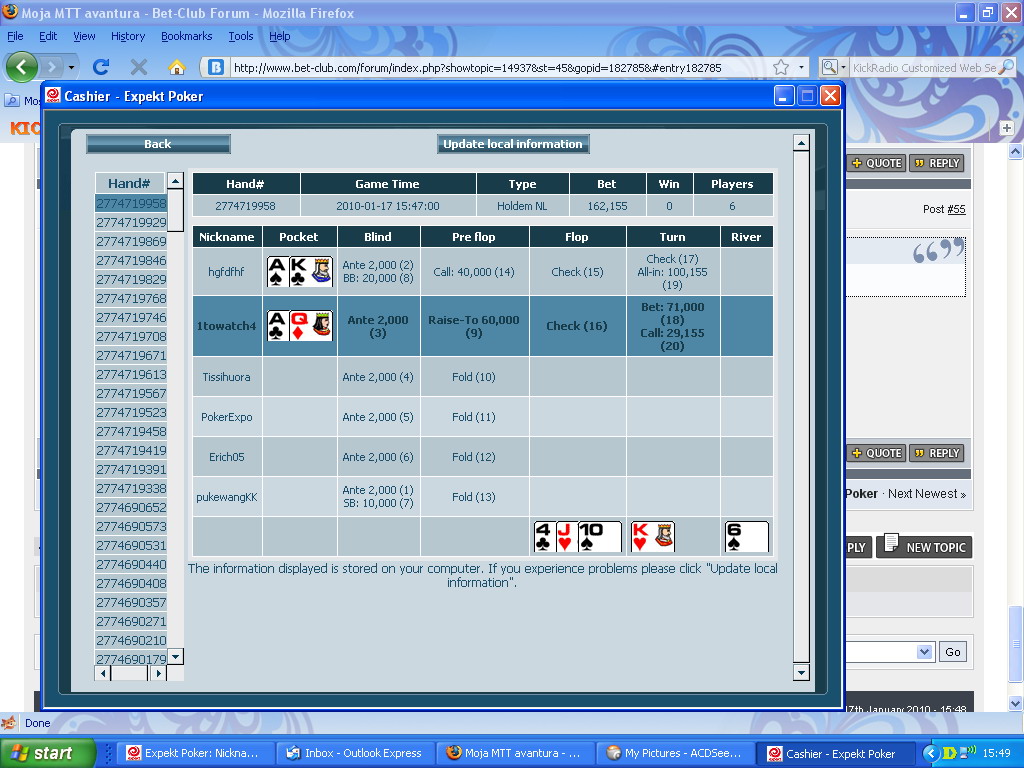Select hand 2774719613 in the hand list

tap(131, 374)
